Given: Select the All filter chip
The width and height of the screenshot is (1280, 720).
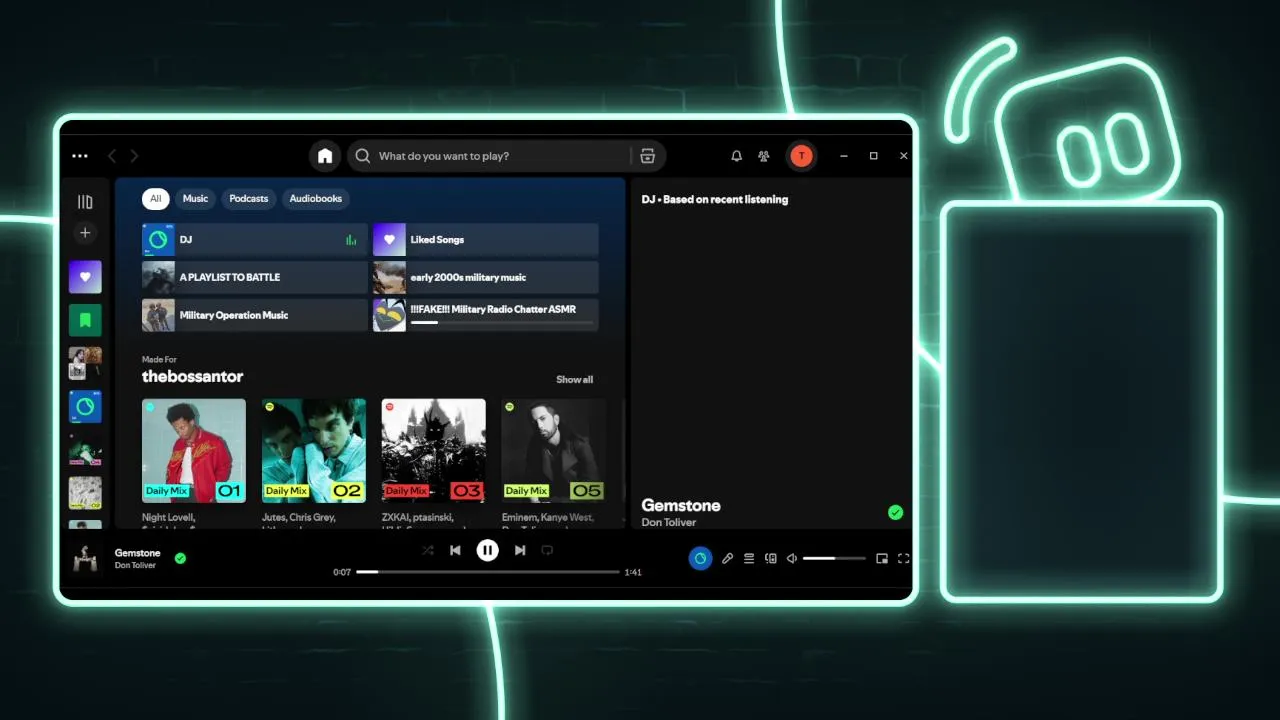Looking at the screenshot, I should point(155,199).
